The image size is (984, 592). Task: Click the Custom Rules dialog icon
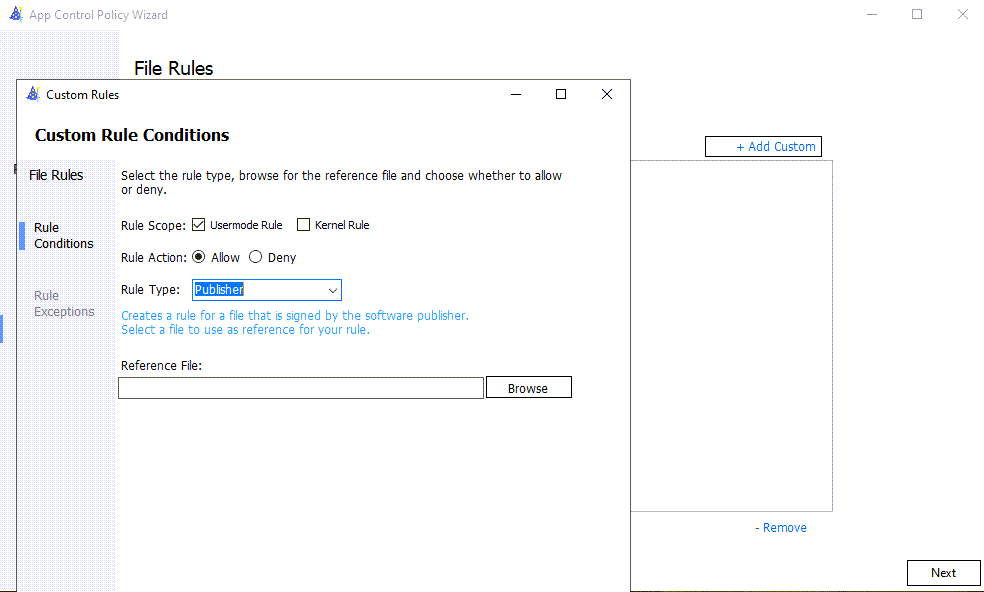[34, 94]
